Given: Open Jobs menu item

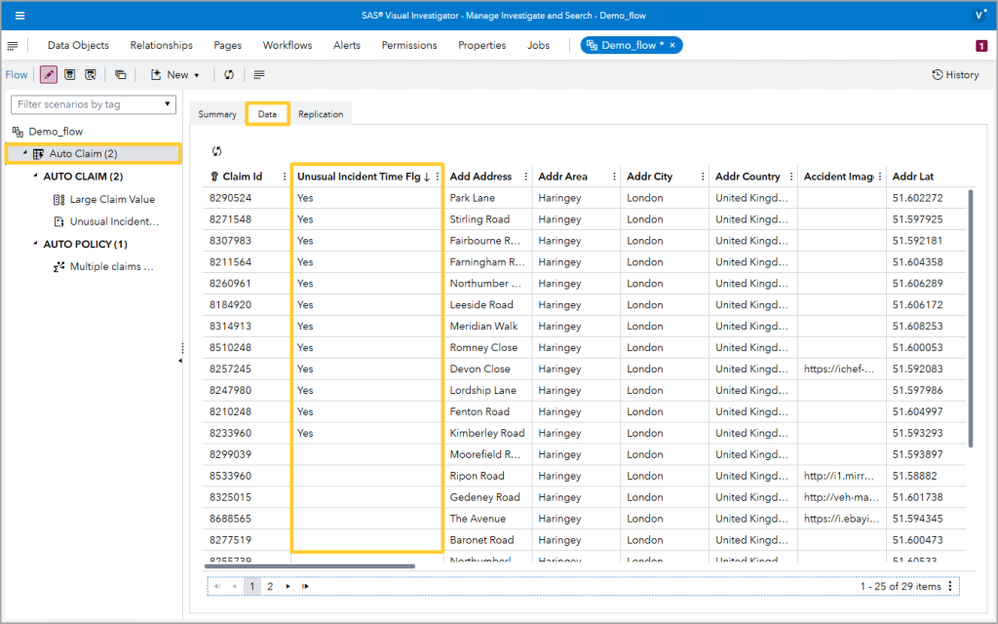Looking at the screenshot, I should [538, 45].
